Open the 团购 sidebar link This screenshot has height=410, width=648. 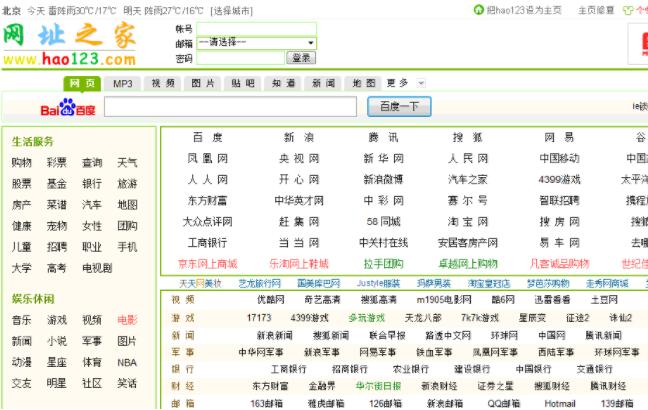point(127,226)
